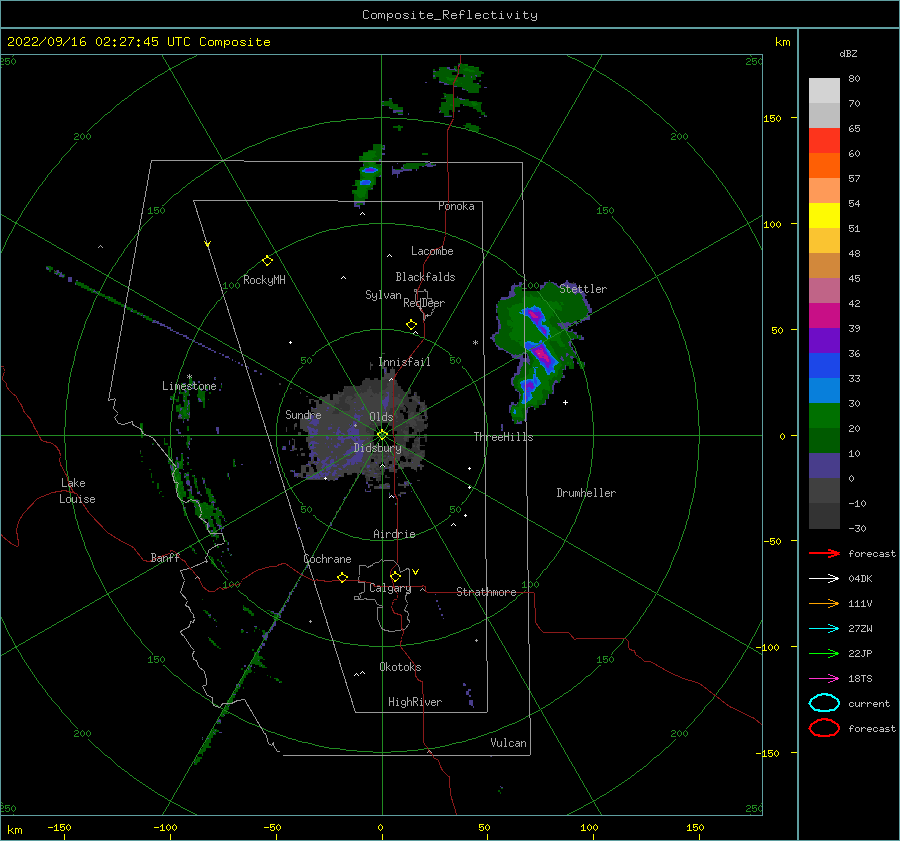Click the Sylvan label
Viewport: 900px width, 841px height.
pyautogui.click(x=383, y=295)
